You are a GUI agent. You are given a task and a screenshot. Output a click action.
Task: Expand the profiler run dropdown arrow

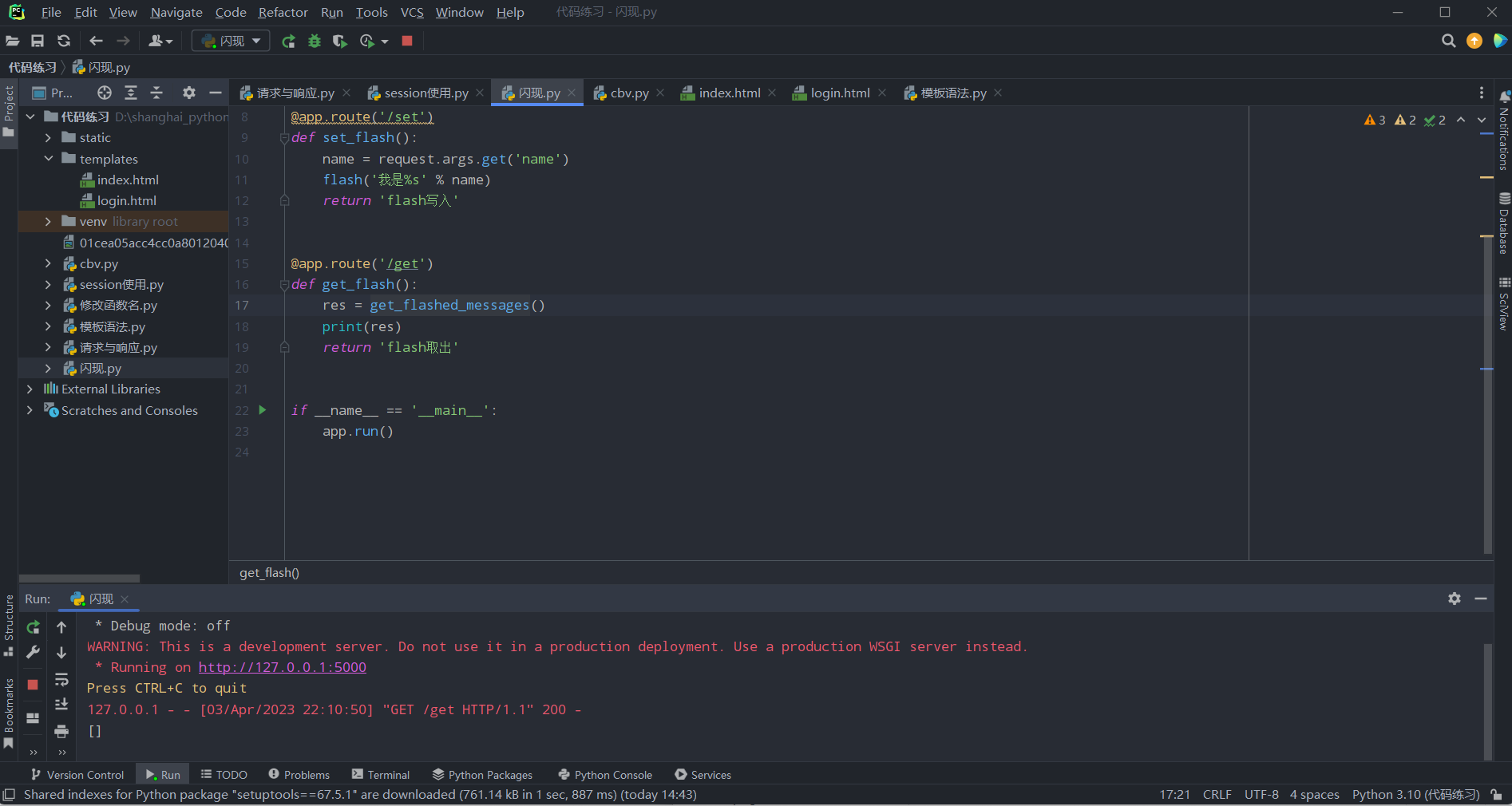click(x=385, y=41)
